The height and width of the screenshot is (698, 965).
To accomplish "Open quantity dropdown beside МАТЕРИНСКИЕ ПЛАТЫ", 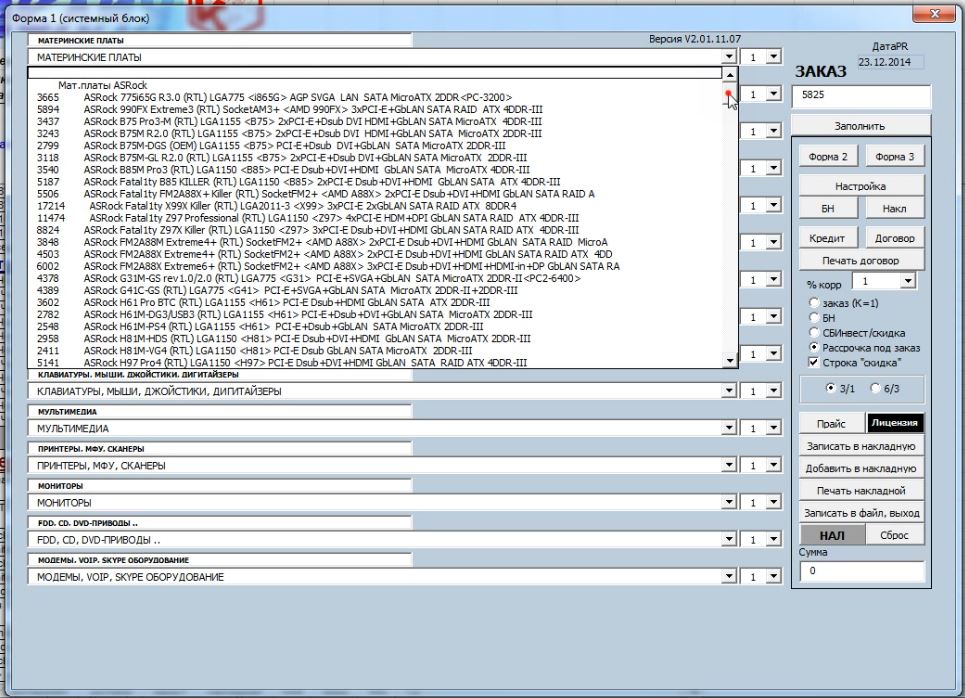I will pos(774,57).
